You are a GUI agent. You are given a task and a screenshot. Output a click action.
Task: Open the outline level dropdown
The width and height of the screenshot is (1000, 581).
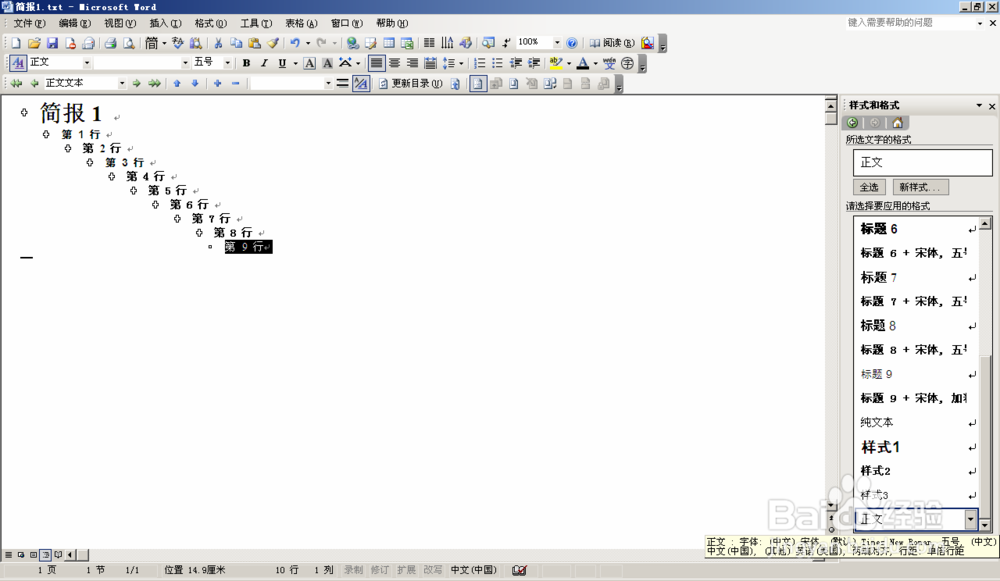pos(121,84)
